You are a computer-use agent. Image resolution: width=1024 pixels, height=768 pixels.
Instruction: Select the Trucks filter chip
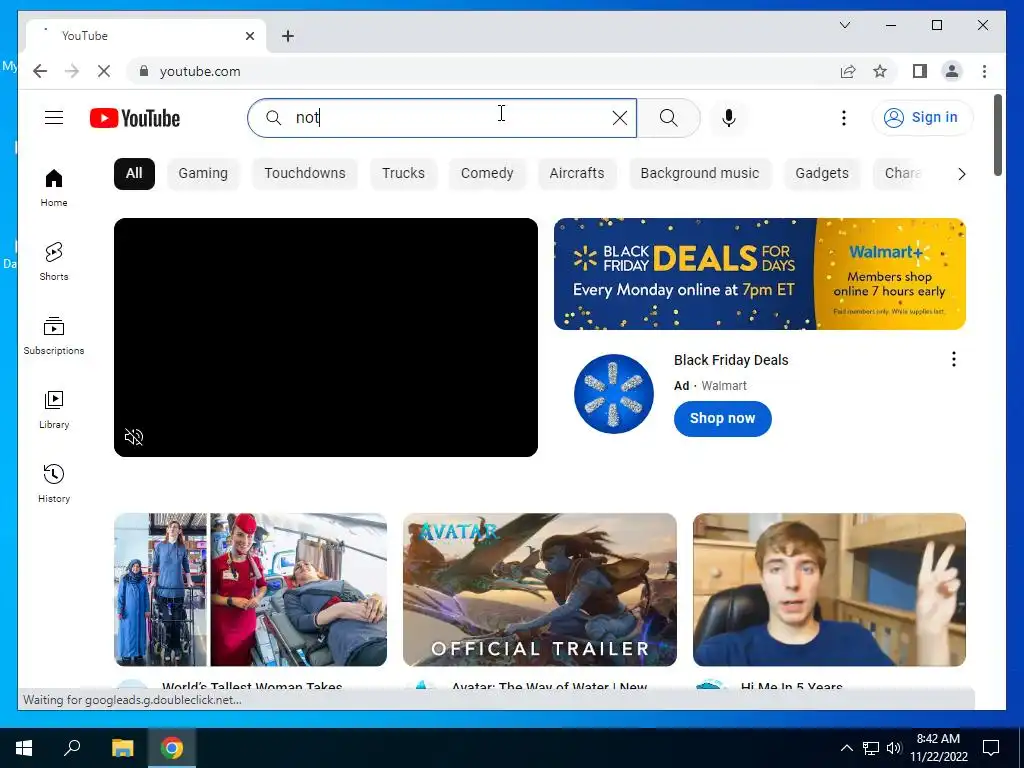[404, 174]
